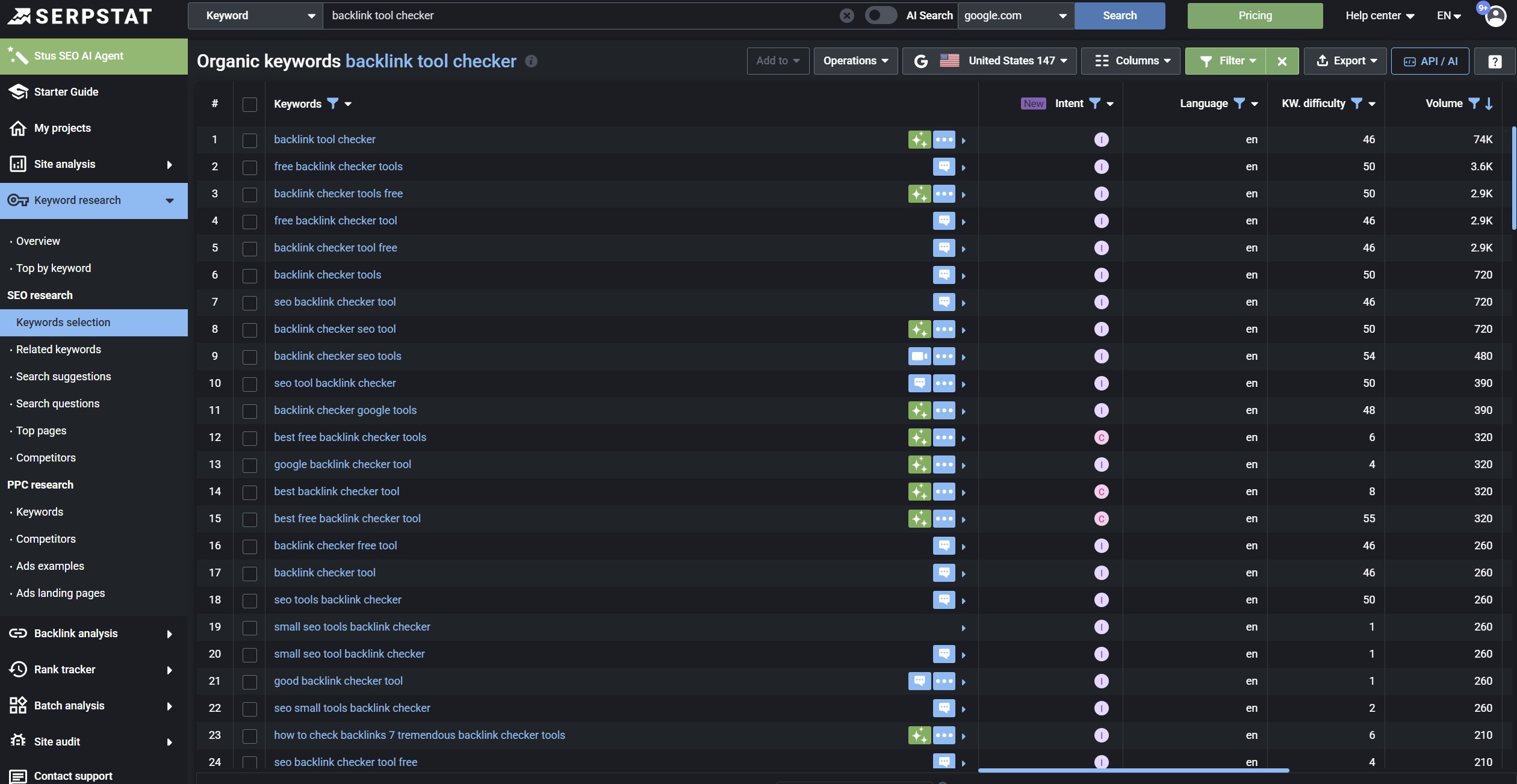Click the info icon beside the page title

coord(531,61)
